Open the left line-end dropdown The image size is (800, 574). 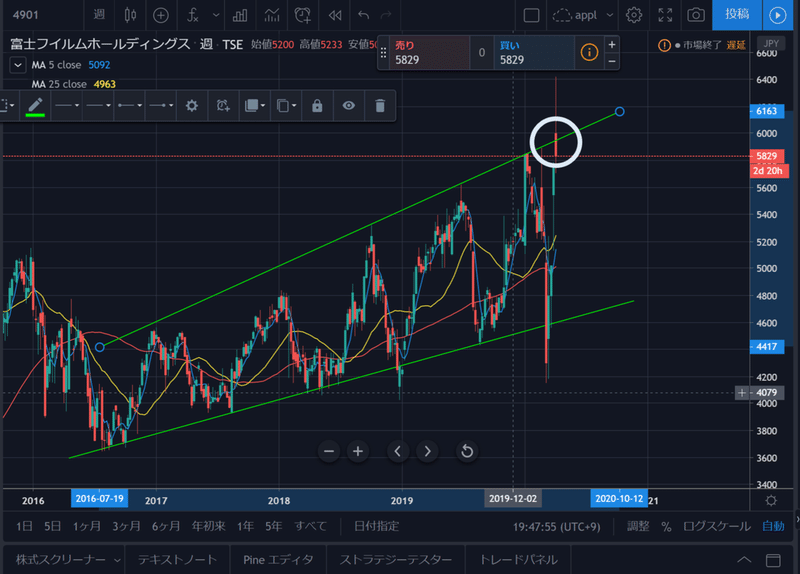[x=130, y=106]
